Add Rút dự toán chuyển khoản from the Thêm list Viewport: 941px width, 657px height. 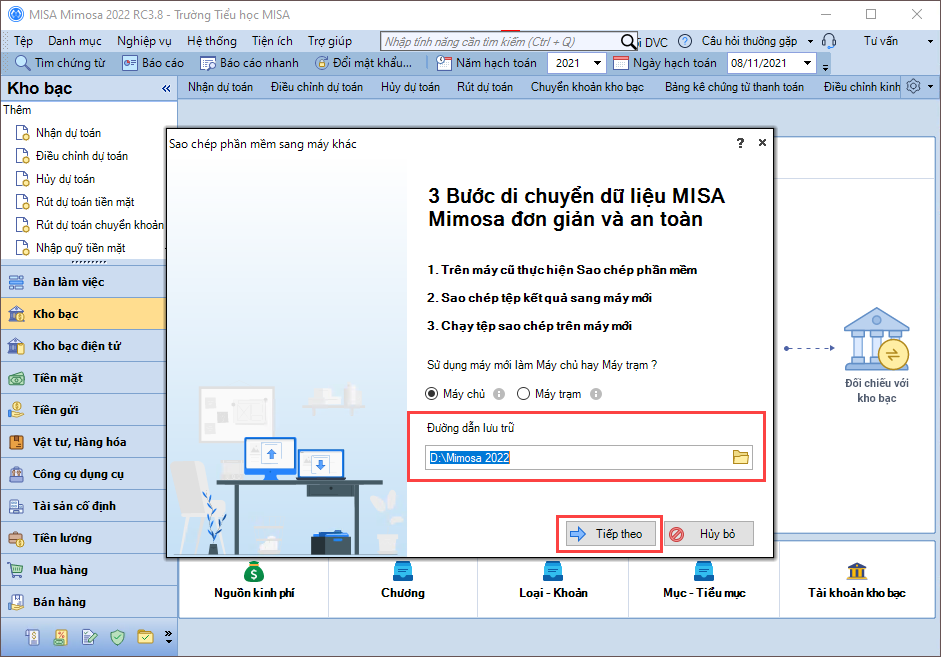point(100,225)
